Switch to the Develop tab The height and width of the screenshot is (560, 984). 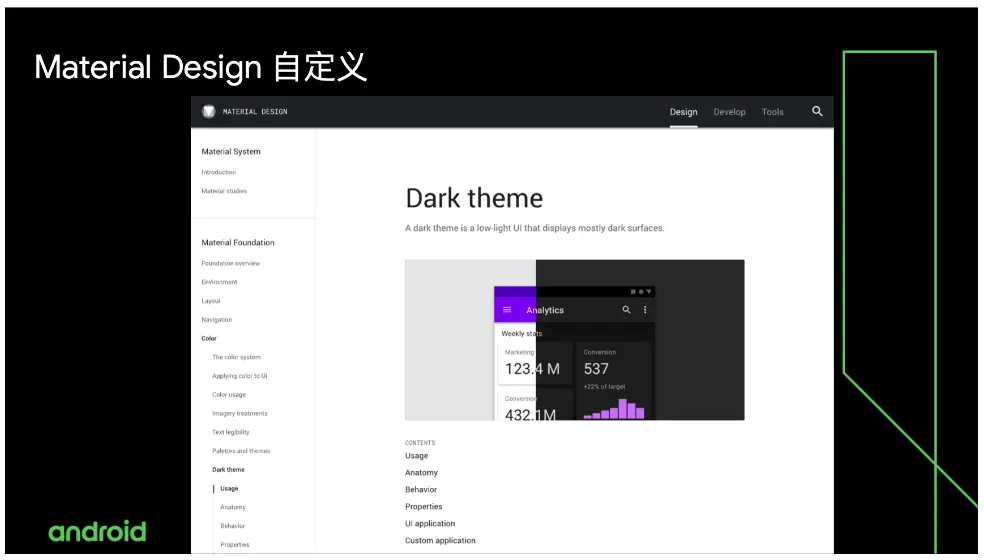click(729, 112)
